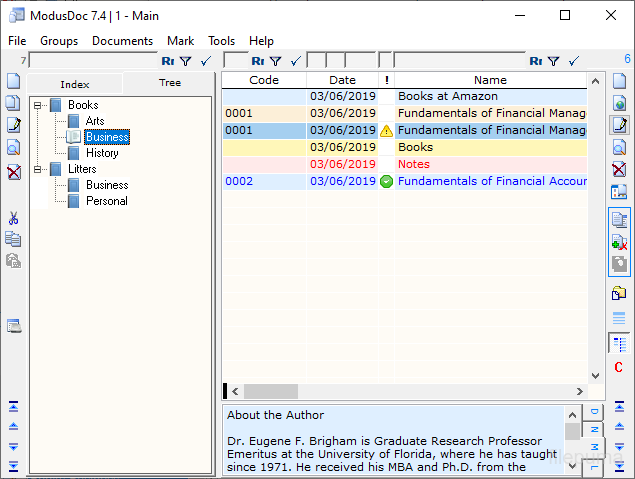Open the Documents menu
The height and width of the screenshot is (479, 635).
122,41
